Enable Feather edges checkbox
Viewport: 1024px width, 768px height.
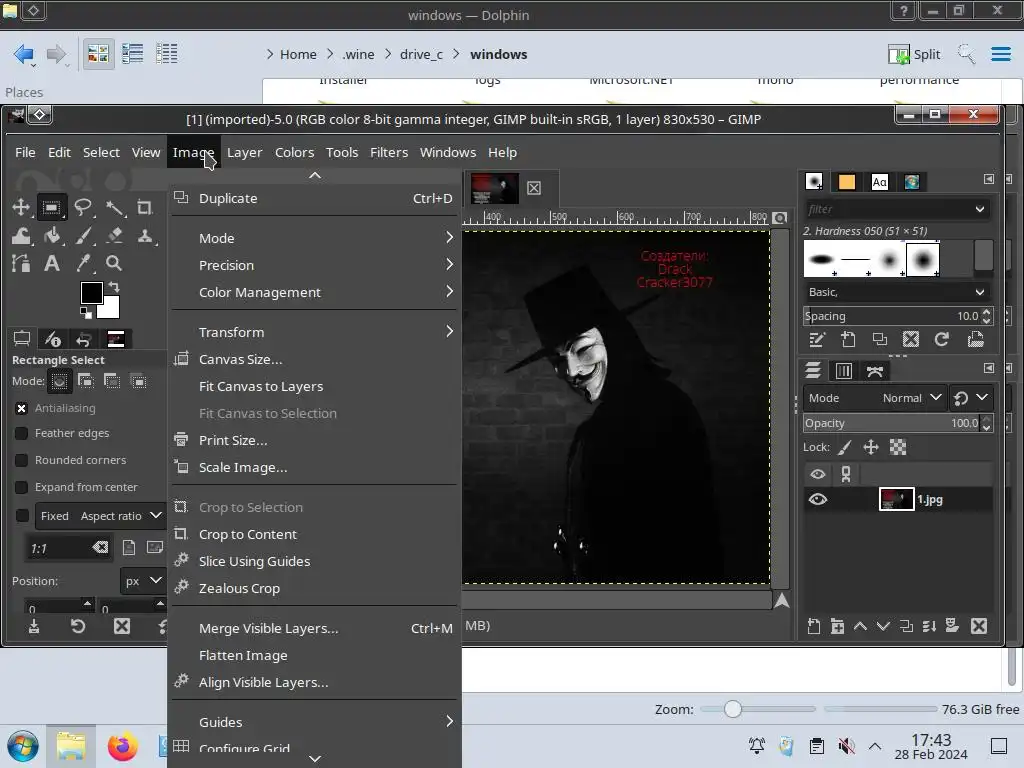(22, 433)
